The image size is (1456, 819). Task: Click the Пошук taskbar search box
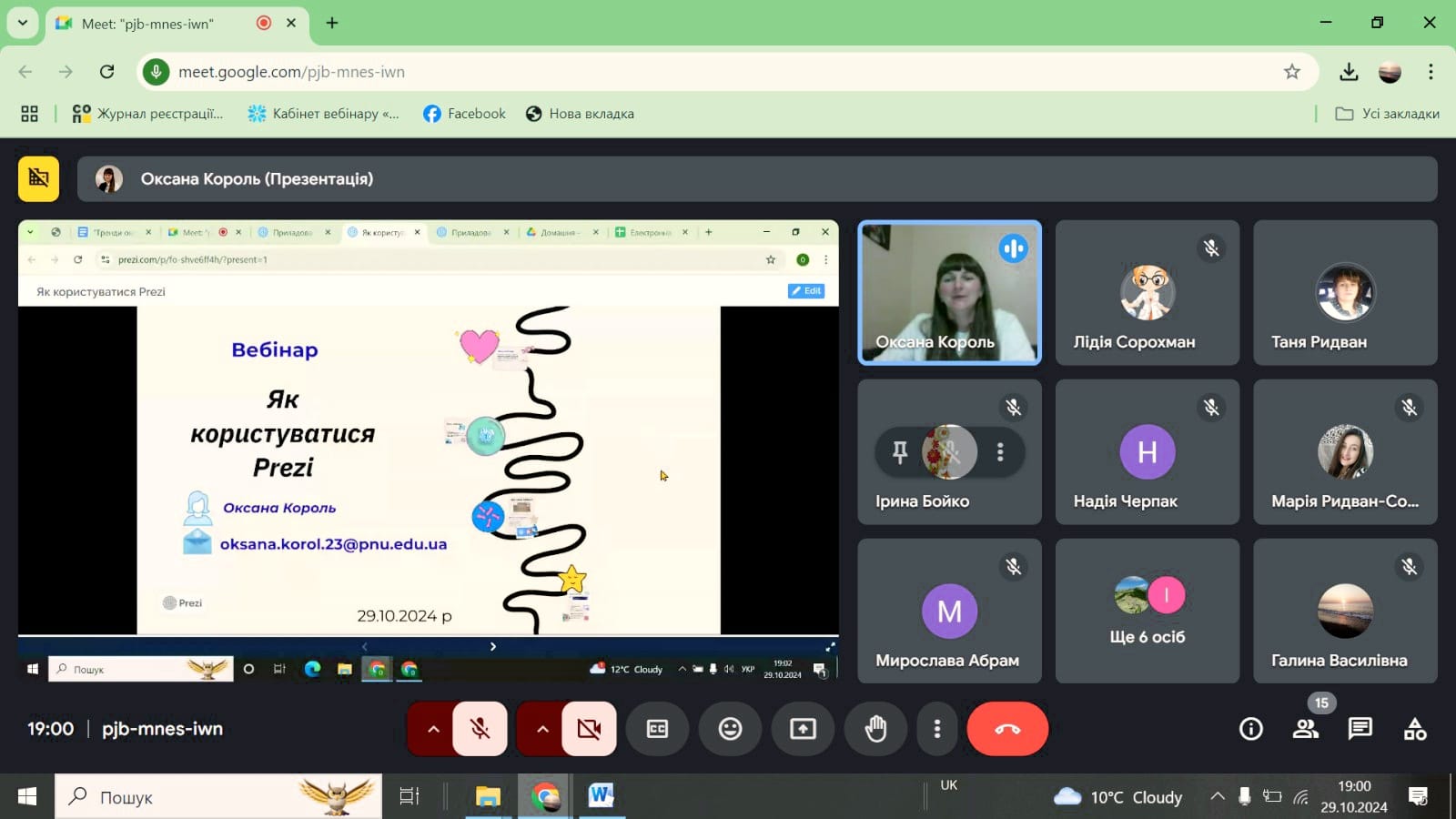click(x=218, y=797)
